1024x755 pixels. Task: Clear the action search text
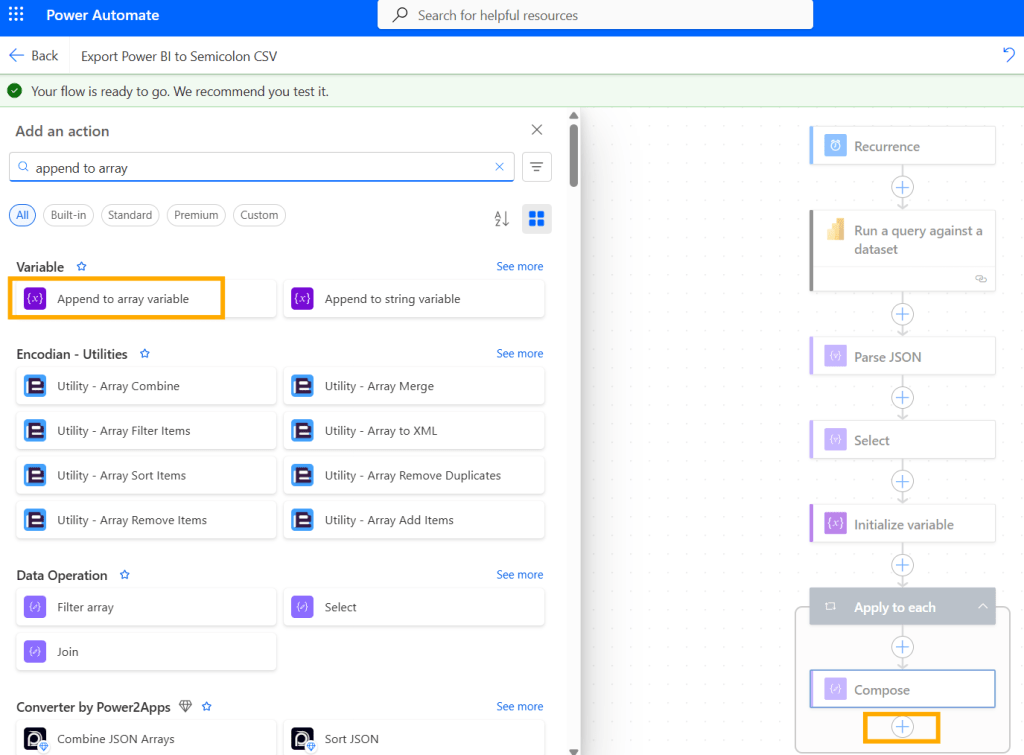pyautogui.click(x=500, y=167)
